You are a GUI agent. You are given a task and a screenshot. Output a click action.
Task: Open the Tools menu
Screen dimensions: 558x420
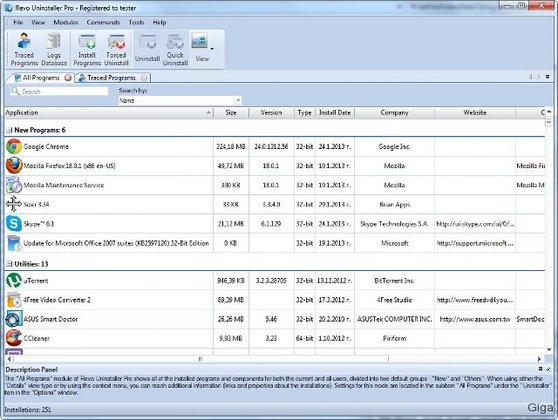137,22
